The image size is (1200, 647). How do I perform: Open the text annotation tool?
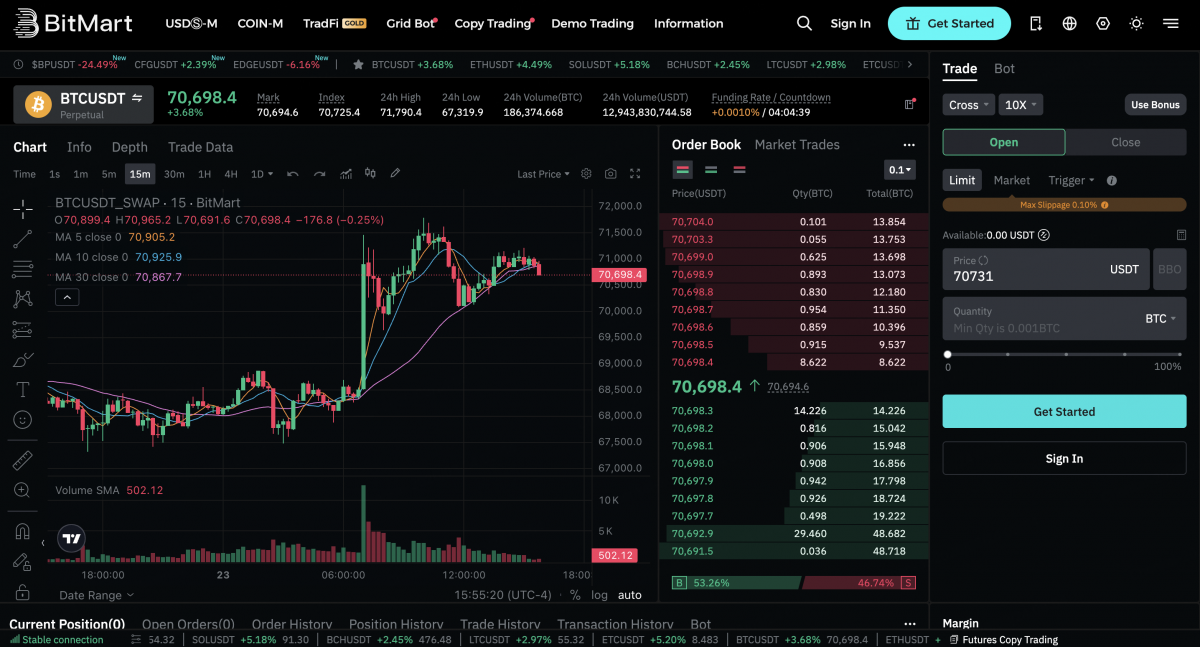tap(22, 389)
